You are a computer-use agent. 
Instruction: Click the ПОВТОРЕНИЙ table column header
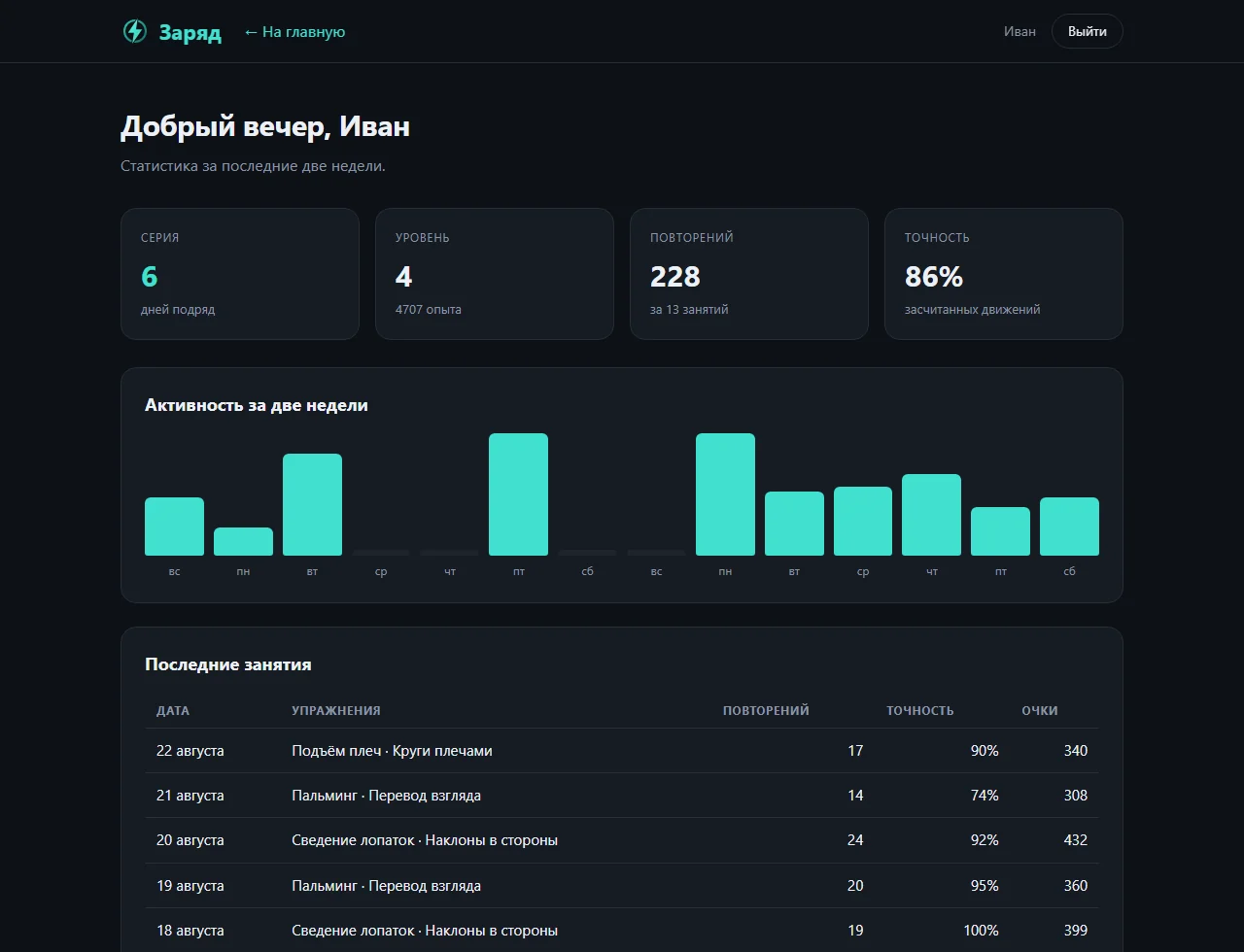point(766,710)
